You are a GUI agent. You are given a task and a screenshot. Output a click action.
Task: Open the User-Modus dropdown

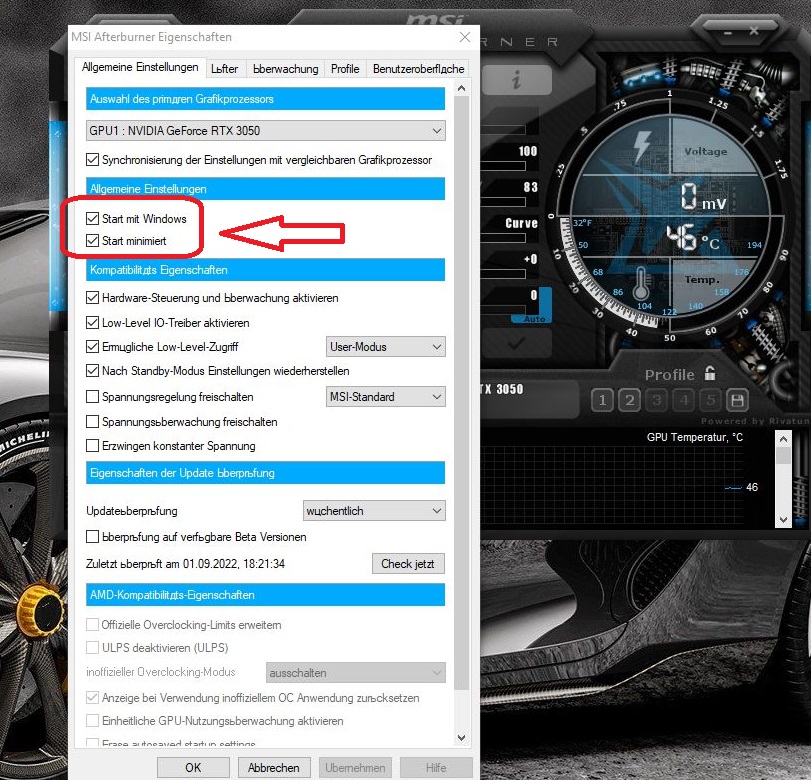coord(385,347)
